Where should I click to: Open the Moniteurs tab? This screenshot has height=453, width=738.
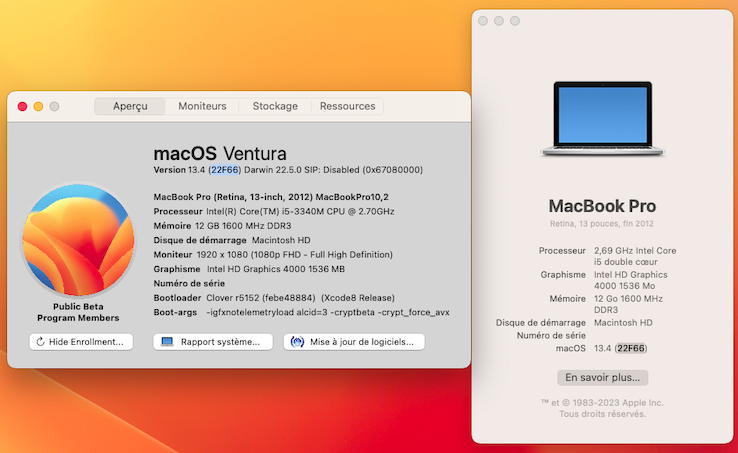coord(202,106)
